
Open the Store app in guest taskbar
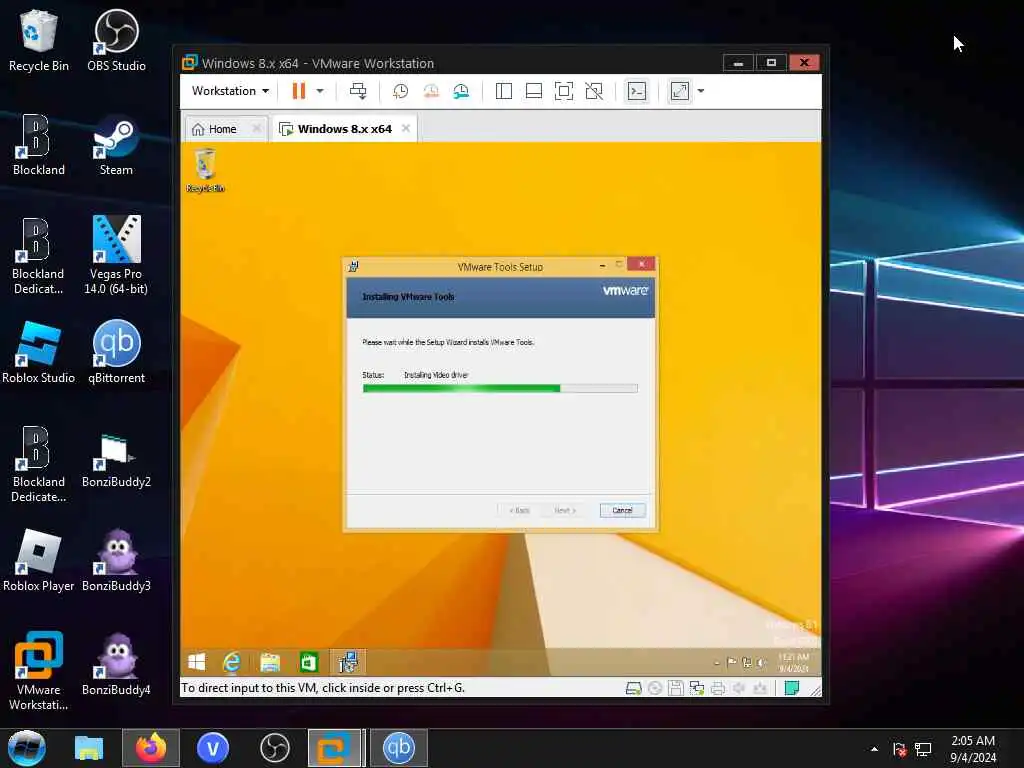tap(308, 662)
